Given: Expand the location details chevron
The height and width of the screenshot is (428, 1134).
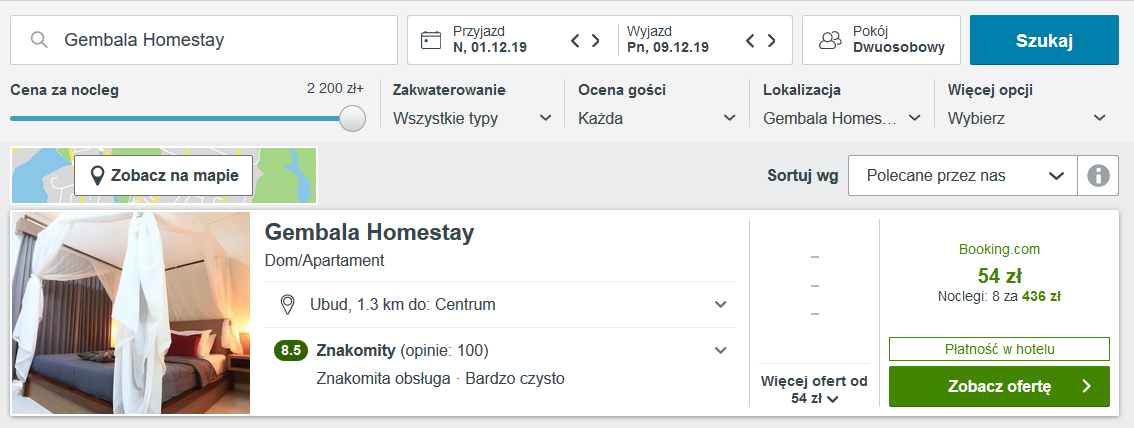Looking at the screenshot, I should 720,304.
